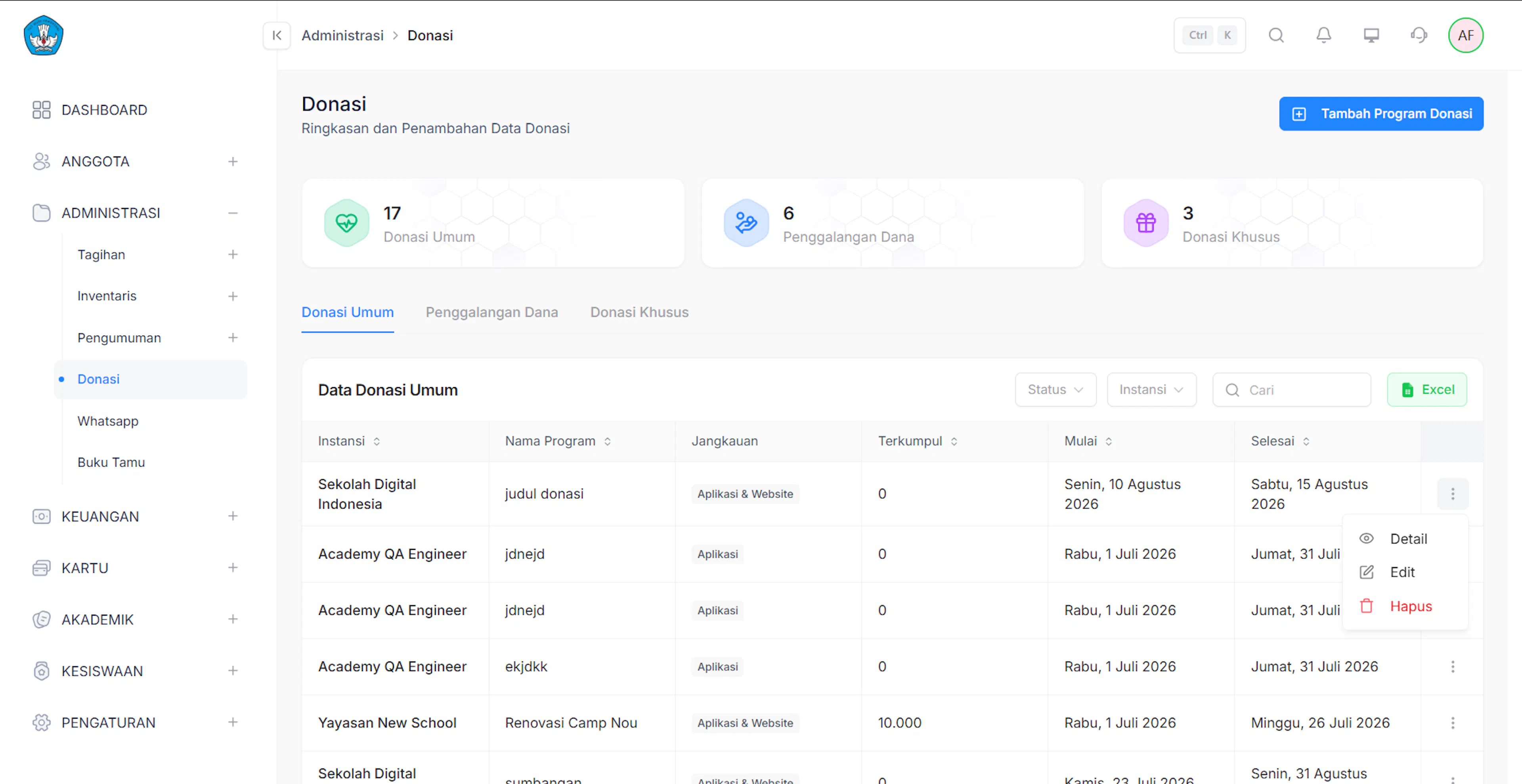Click the Ctrl K shortcut search box
This screenshot has width=1522, height=784.
(1209, 35)
